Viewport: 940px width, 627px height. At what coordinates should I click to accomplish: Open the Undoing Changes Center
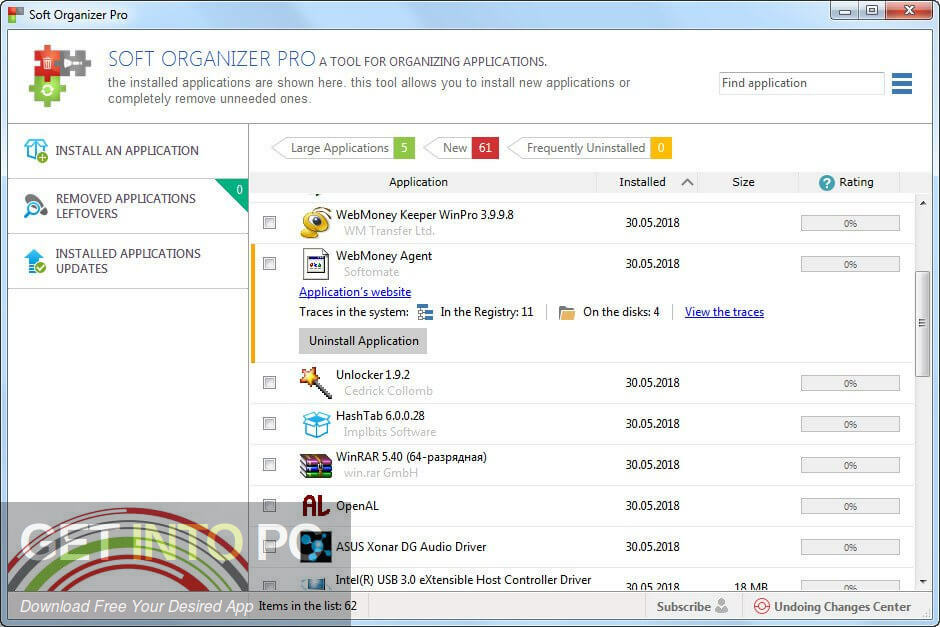pos(832,607)
